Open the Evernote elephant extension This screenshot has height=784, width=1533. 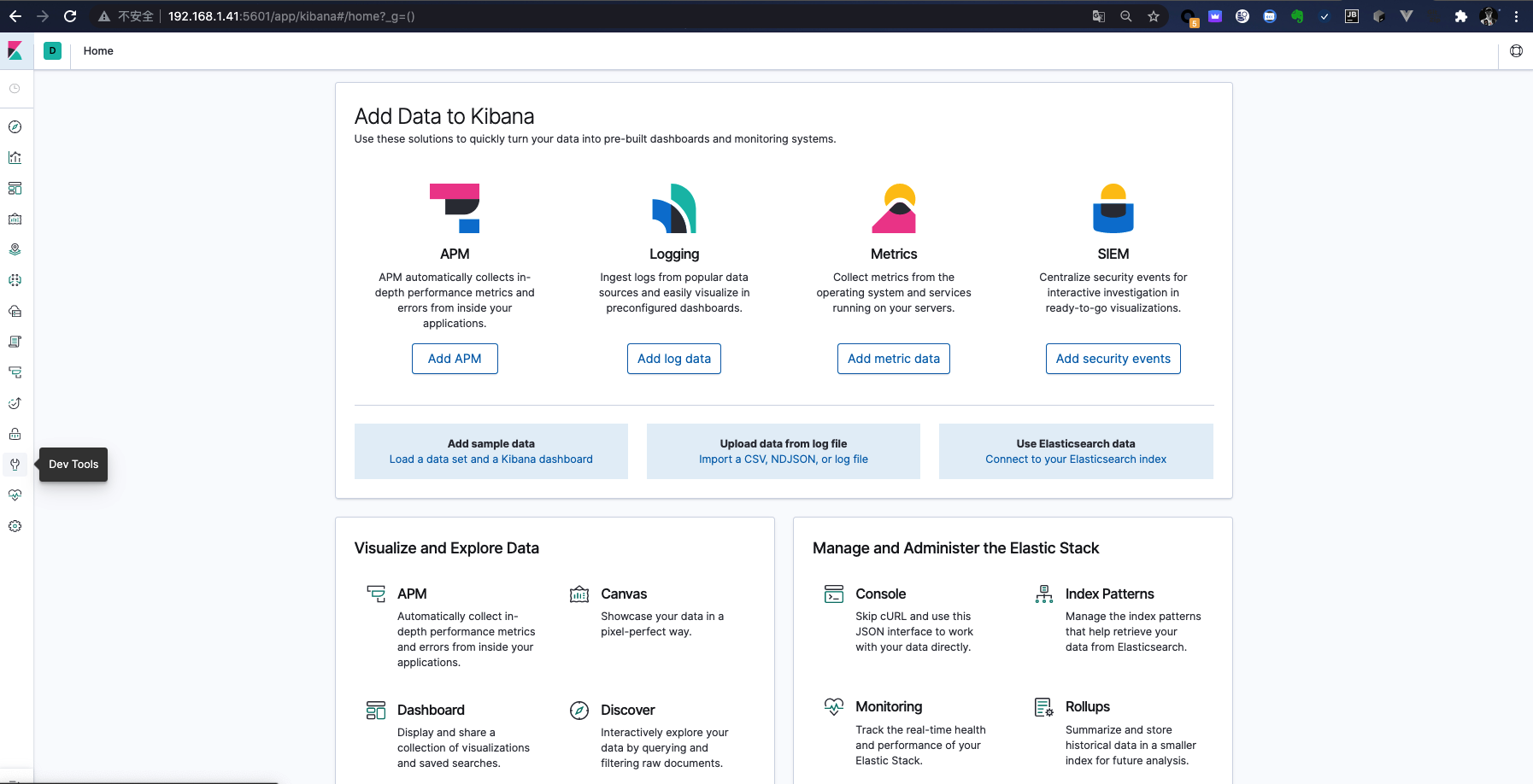pyautogui.click(x=1297, y=16)
